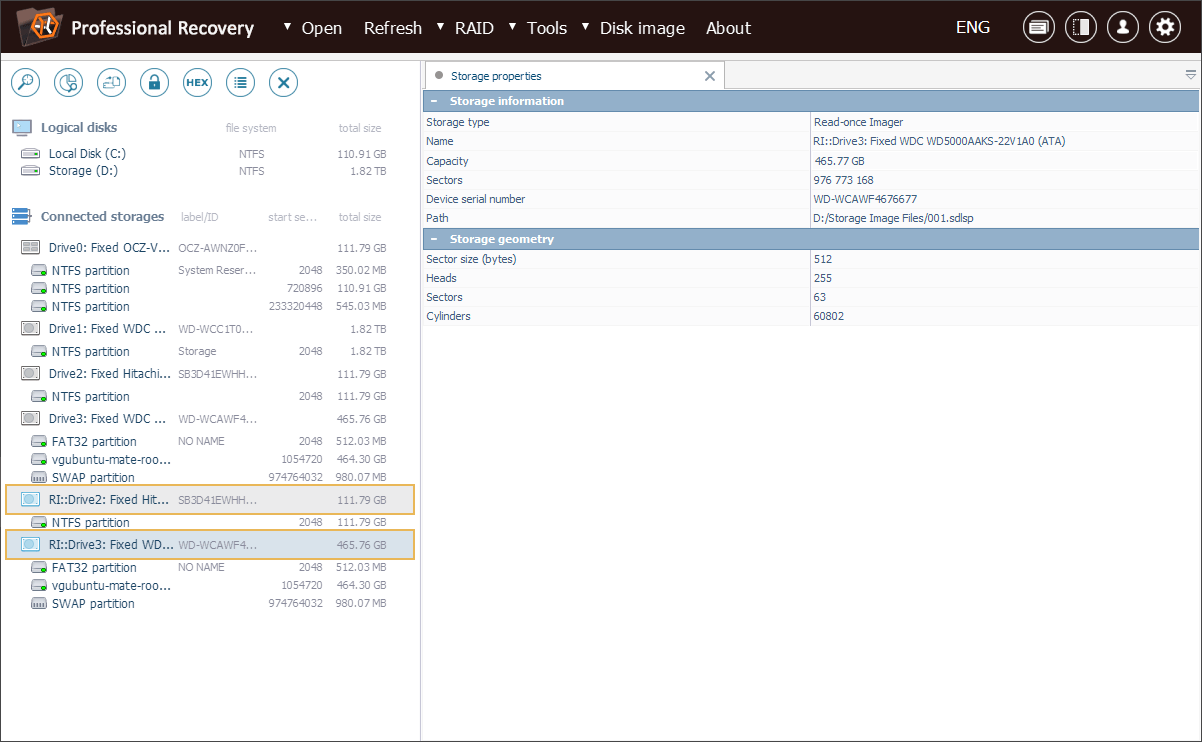The image size is (1202, 742).
Task: Click the RI::Drive2 imager disk icon
Action: 31,500
